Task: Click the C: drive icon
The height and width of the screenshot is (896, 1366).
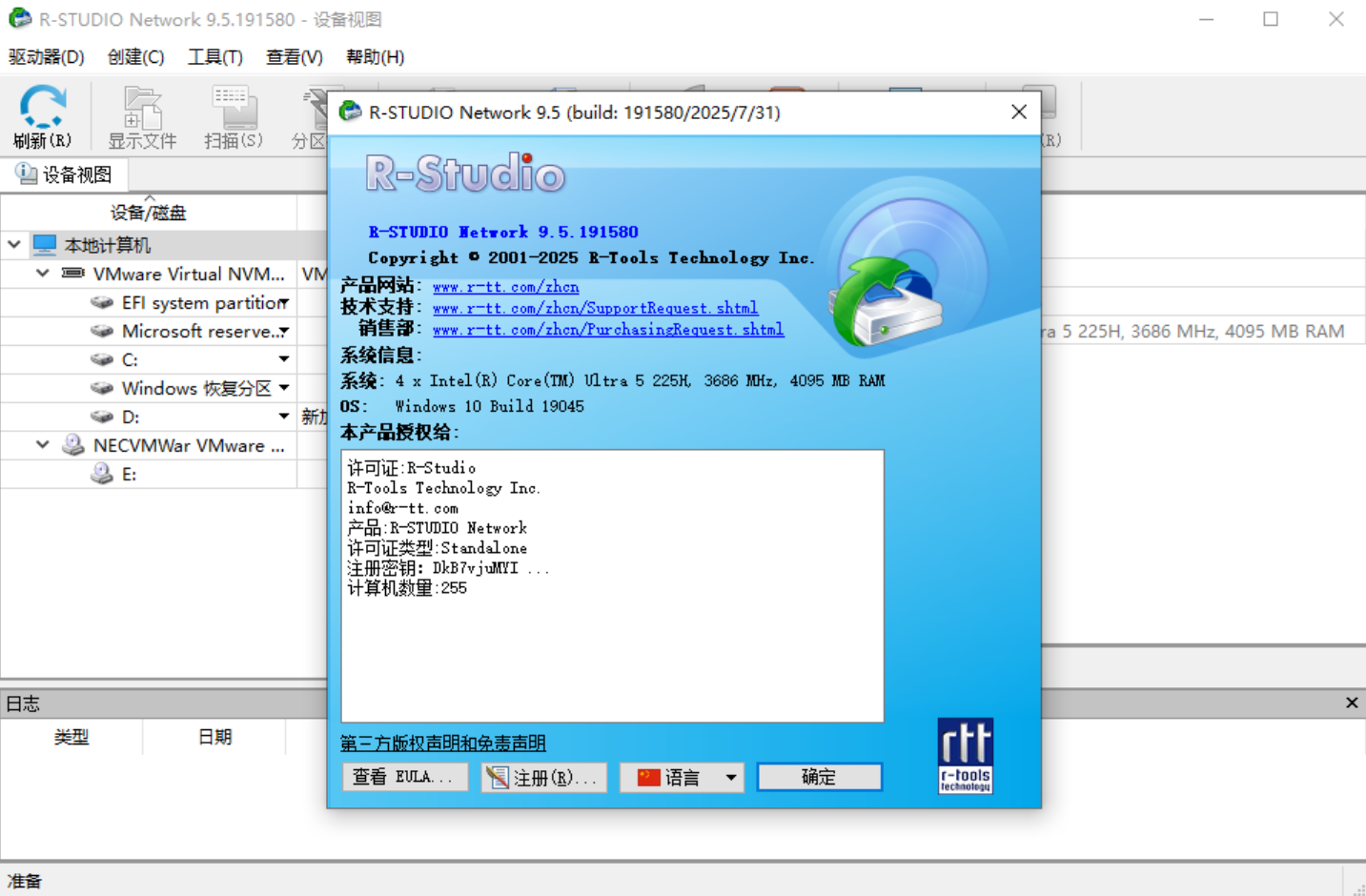Action: [102, 360]
